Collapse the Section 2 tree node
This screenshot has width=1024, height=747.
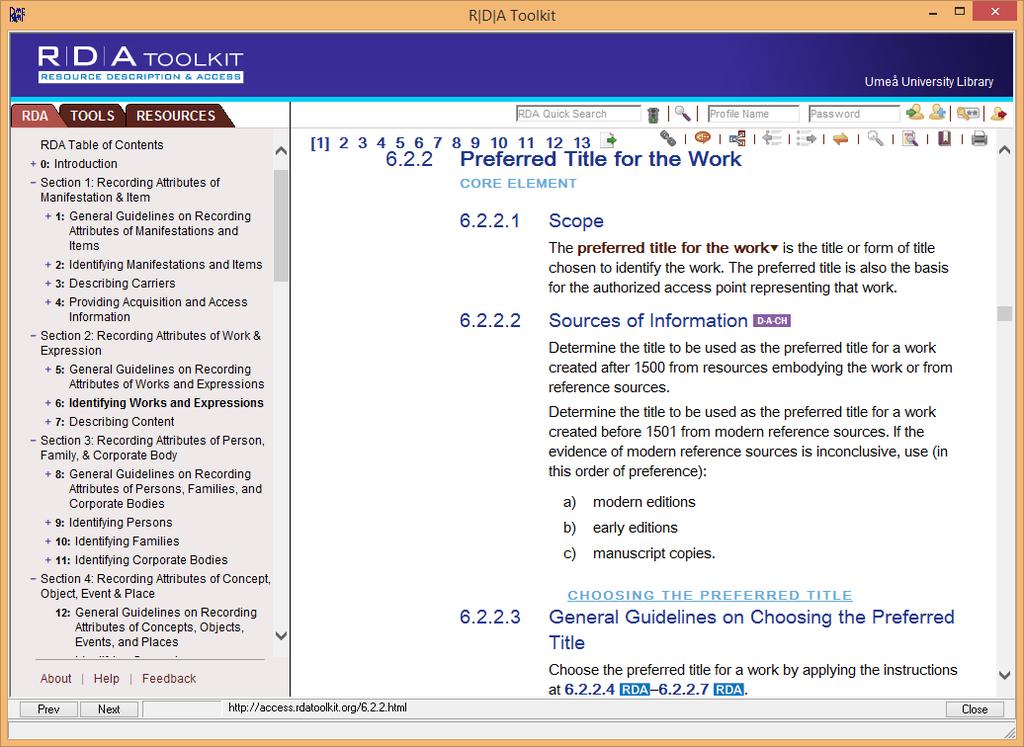(33, 336)
